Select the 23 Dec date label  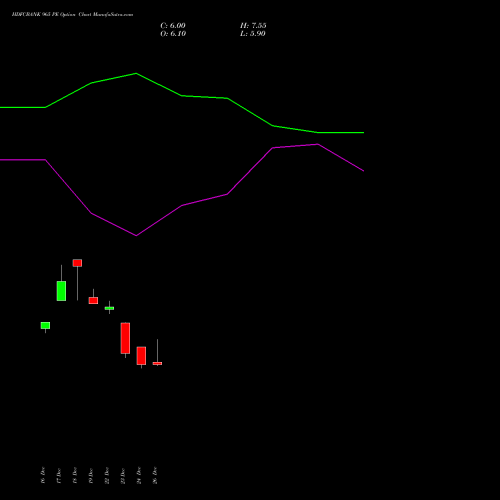[x=123, y=475]
